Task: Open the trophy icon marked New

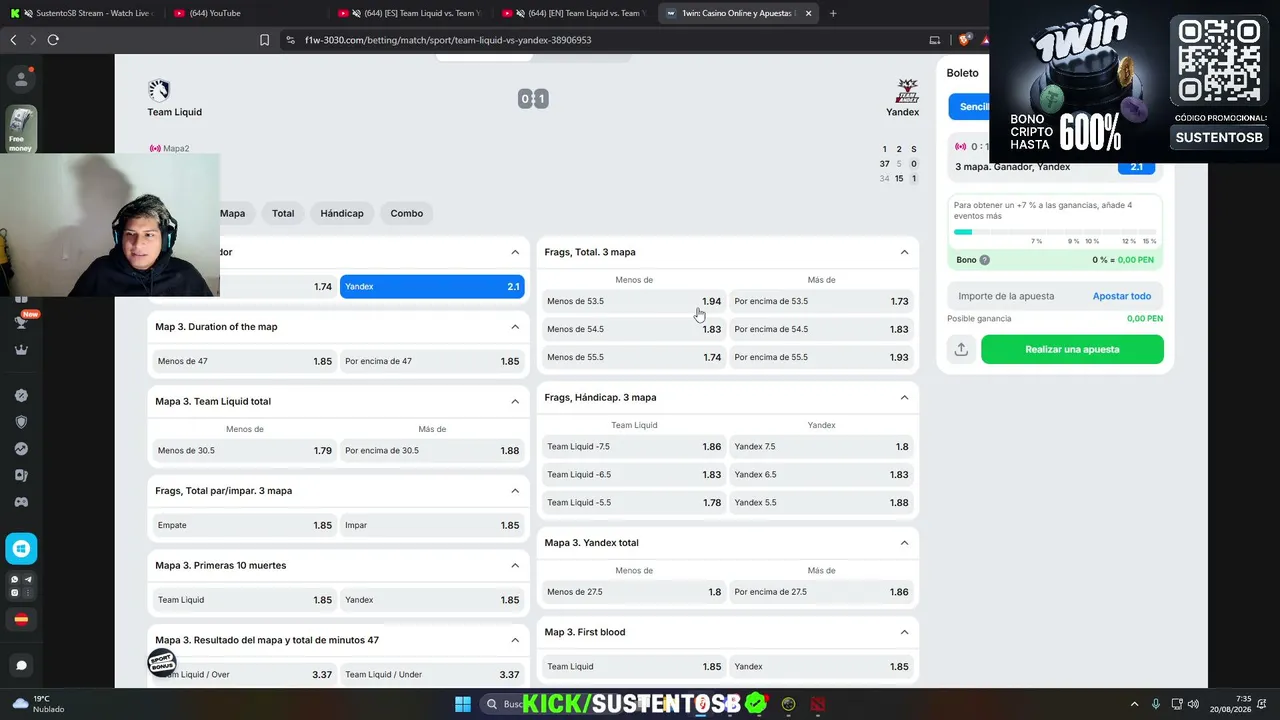Action: pos(21,322)
